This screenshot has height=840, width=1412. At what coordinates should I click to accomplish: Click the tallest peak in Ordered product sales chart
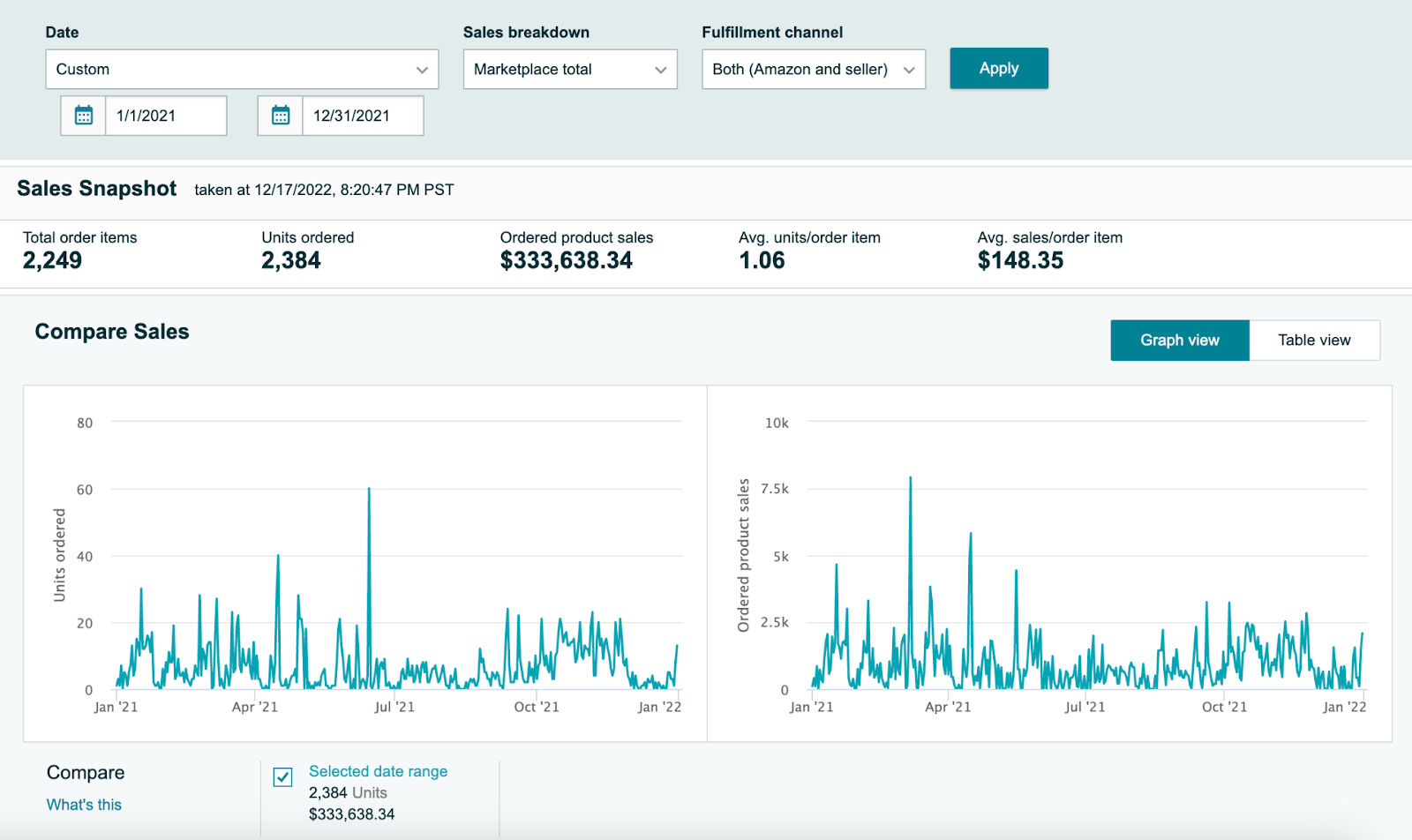910,478
